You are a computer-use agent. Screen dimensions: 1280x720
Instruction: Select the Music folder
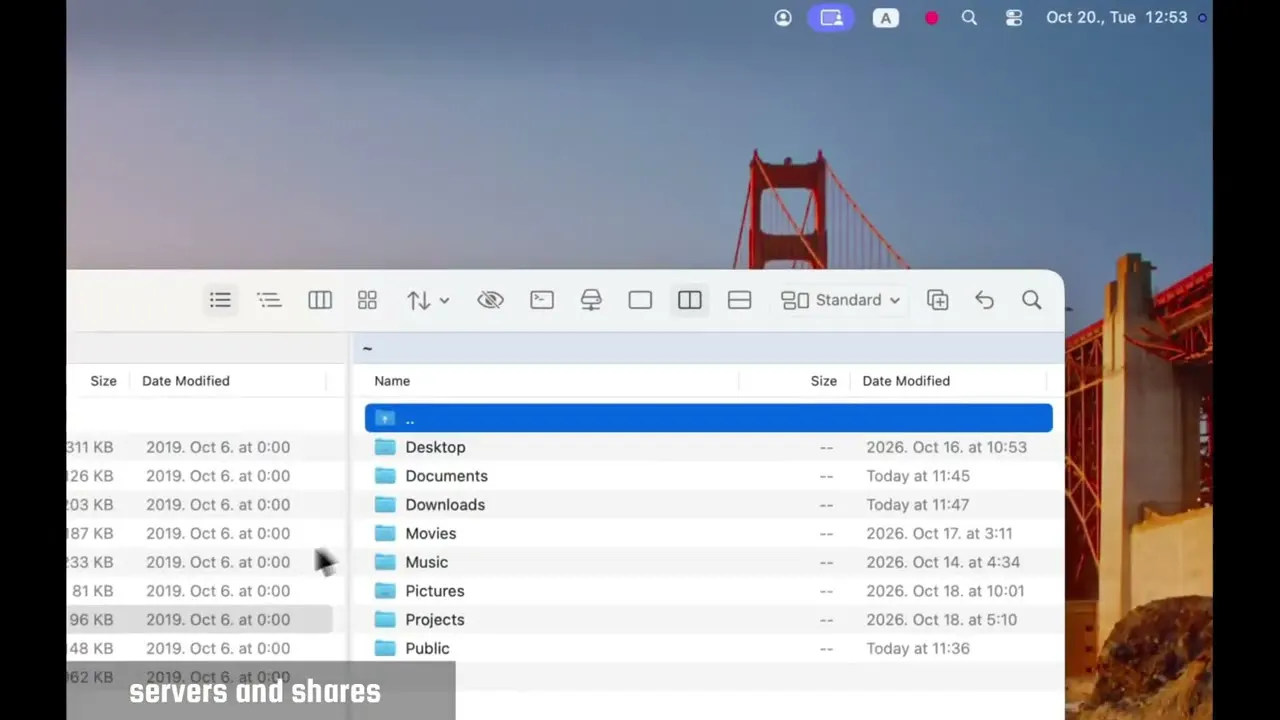(x=708, y=562)
